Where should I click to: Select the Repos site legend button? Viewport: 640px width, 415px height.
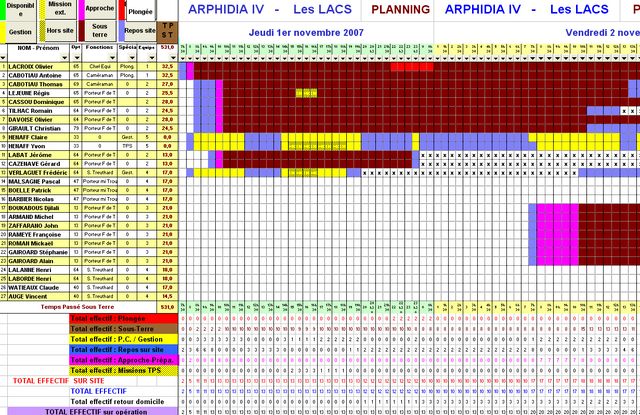pos(139,31)
